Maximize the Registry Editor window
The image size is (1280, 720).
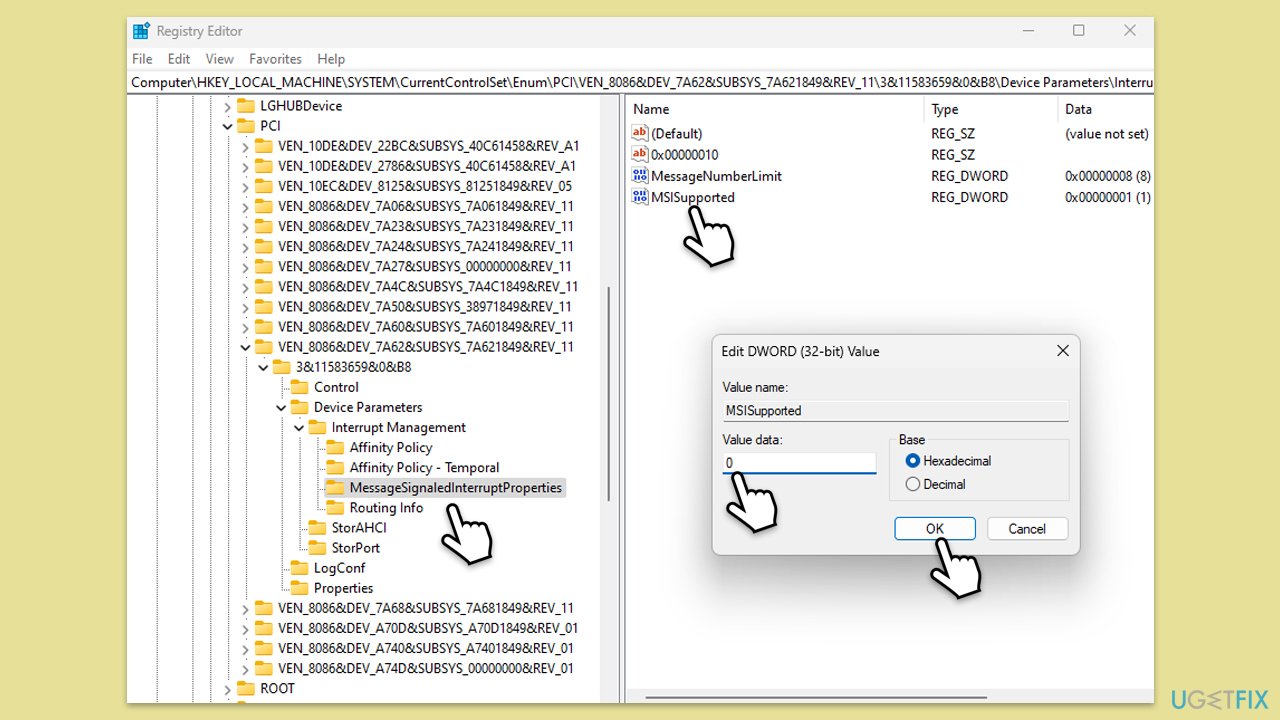click(1078, 31)
